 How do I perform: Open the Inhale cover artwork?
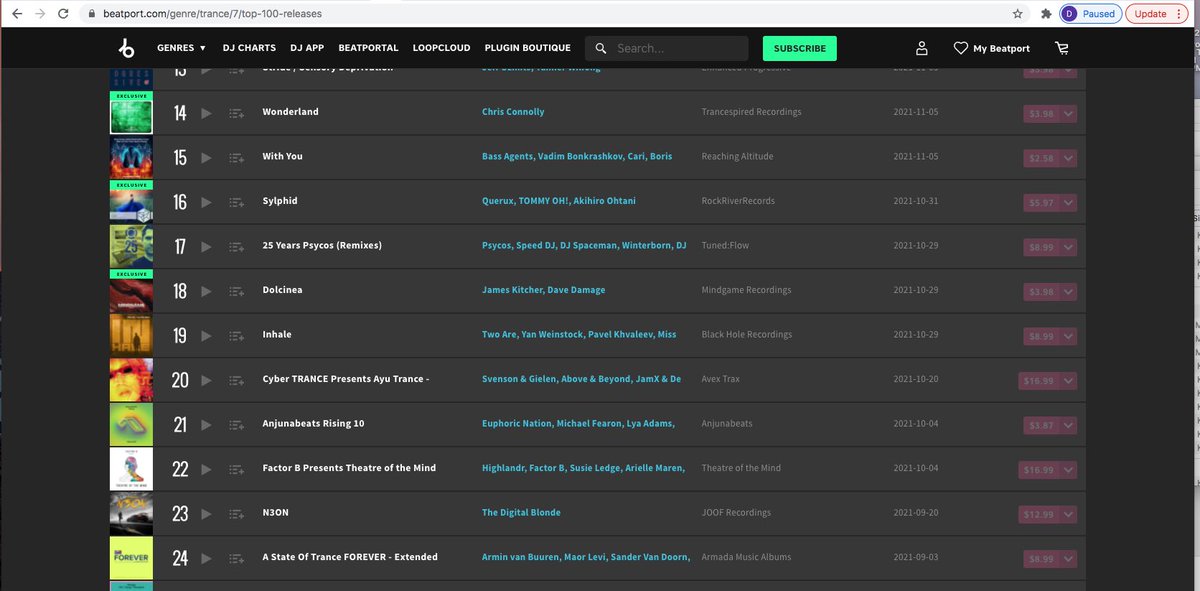(131, 336)
